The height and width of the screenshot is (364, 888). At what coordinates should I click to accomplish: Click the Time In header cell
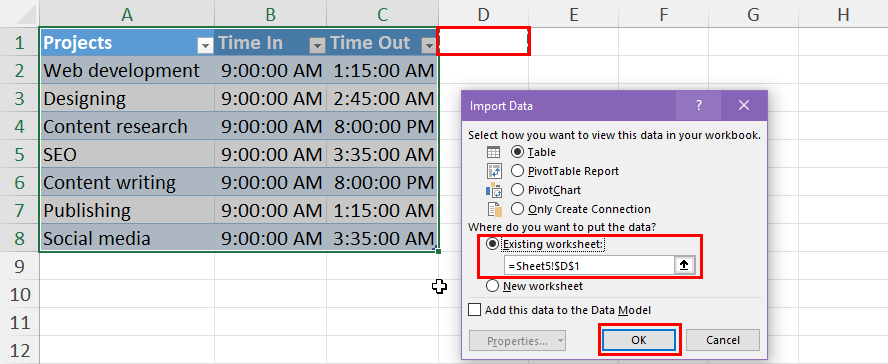click(270, 42)
